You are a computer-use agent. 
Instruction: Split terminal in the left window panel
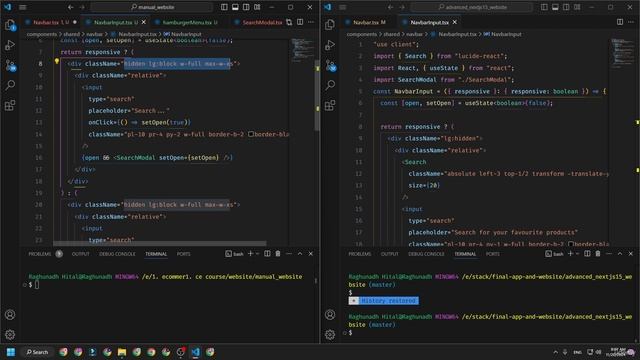click(x=267, y=253)
